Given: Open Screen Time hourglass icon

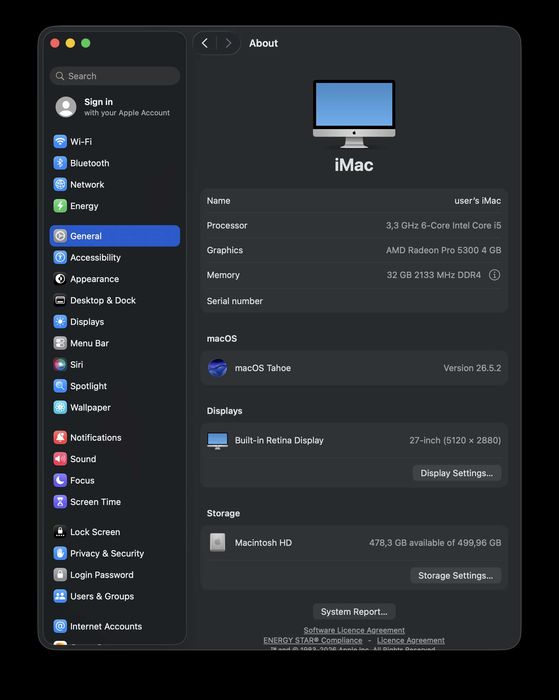Looking at the screenshot, I should point(60,502).
